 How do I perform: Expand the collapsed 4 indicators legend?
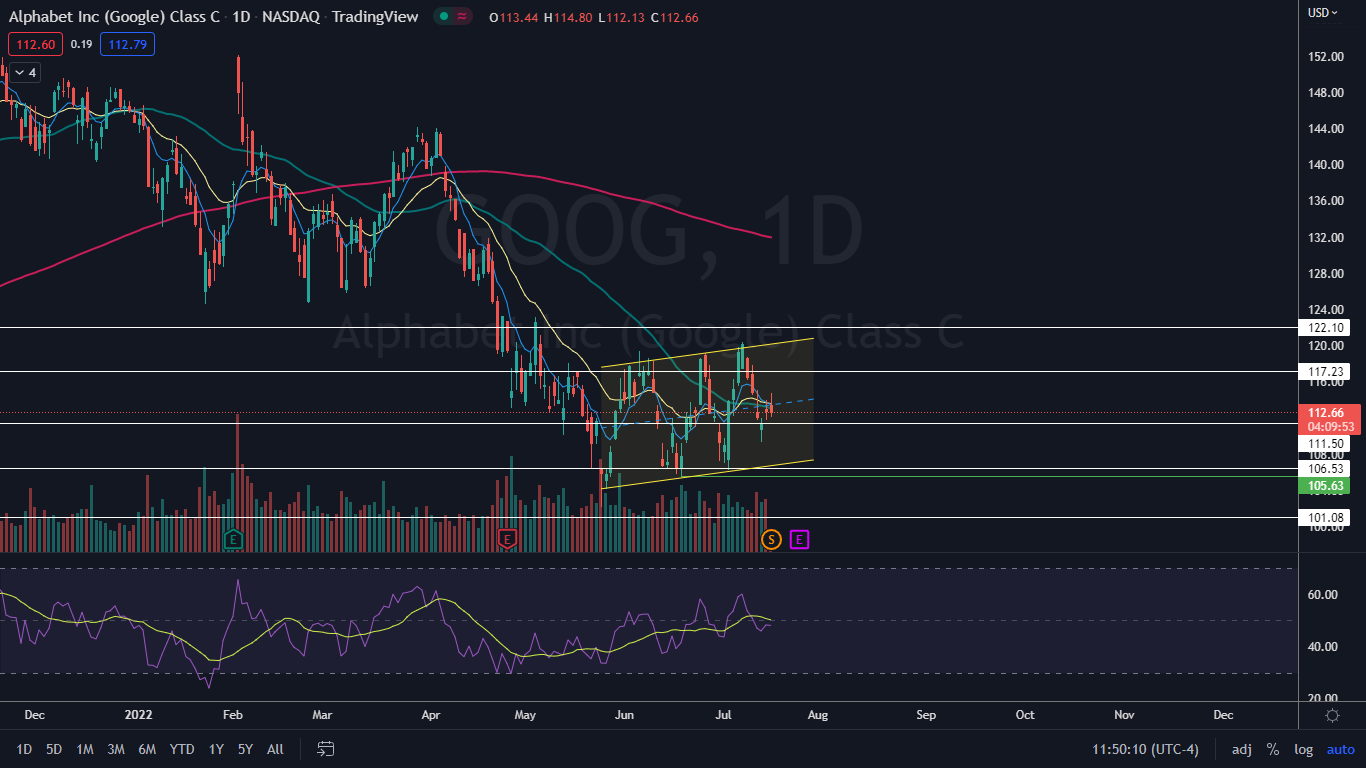pos(24,73)
